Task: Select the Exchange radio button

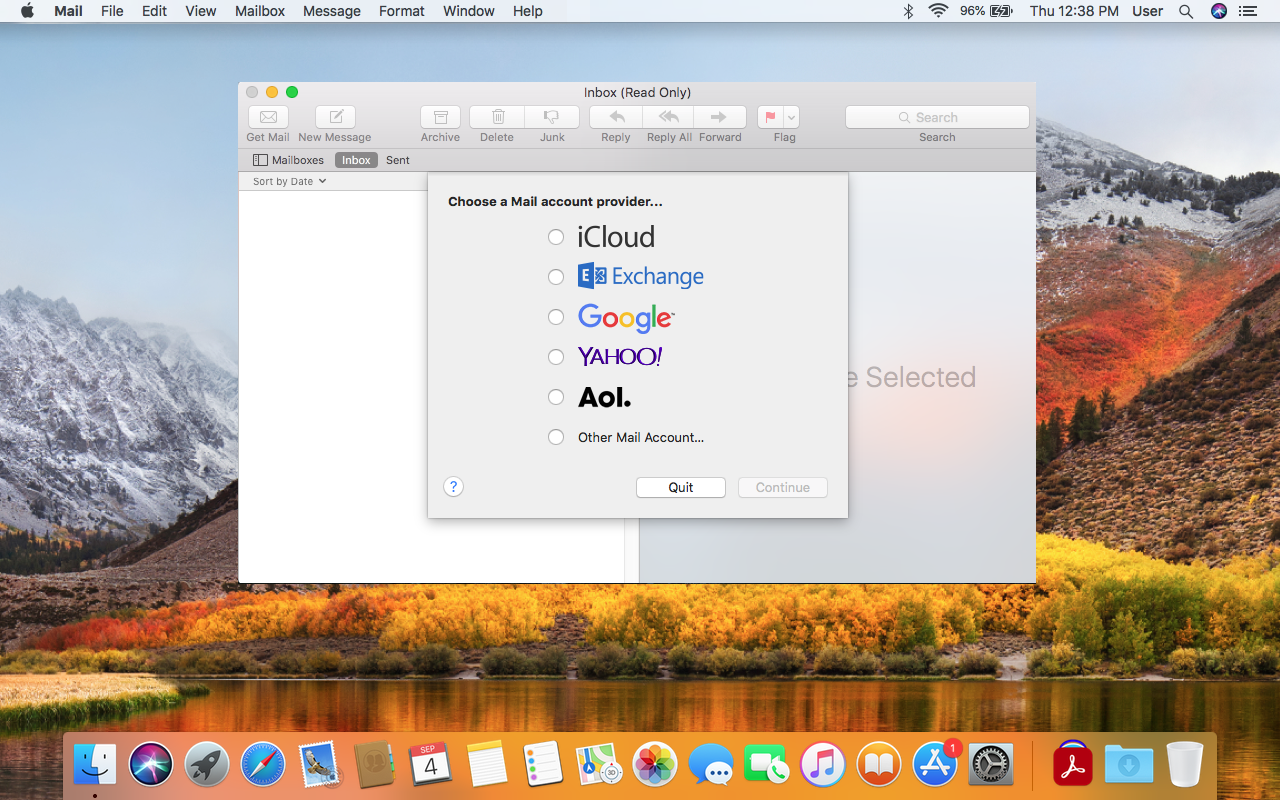Action: point(556,277)
